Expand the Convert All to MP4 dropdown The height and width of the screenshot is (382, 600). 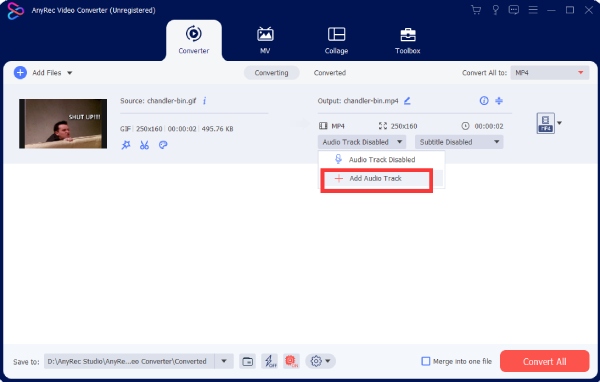(549, 73)
